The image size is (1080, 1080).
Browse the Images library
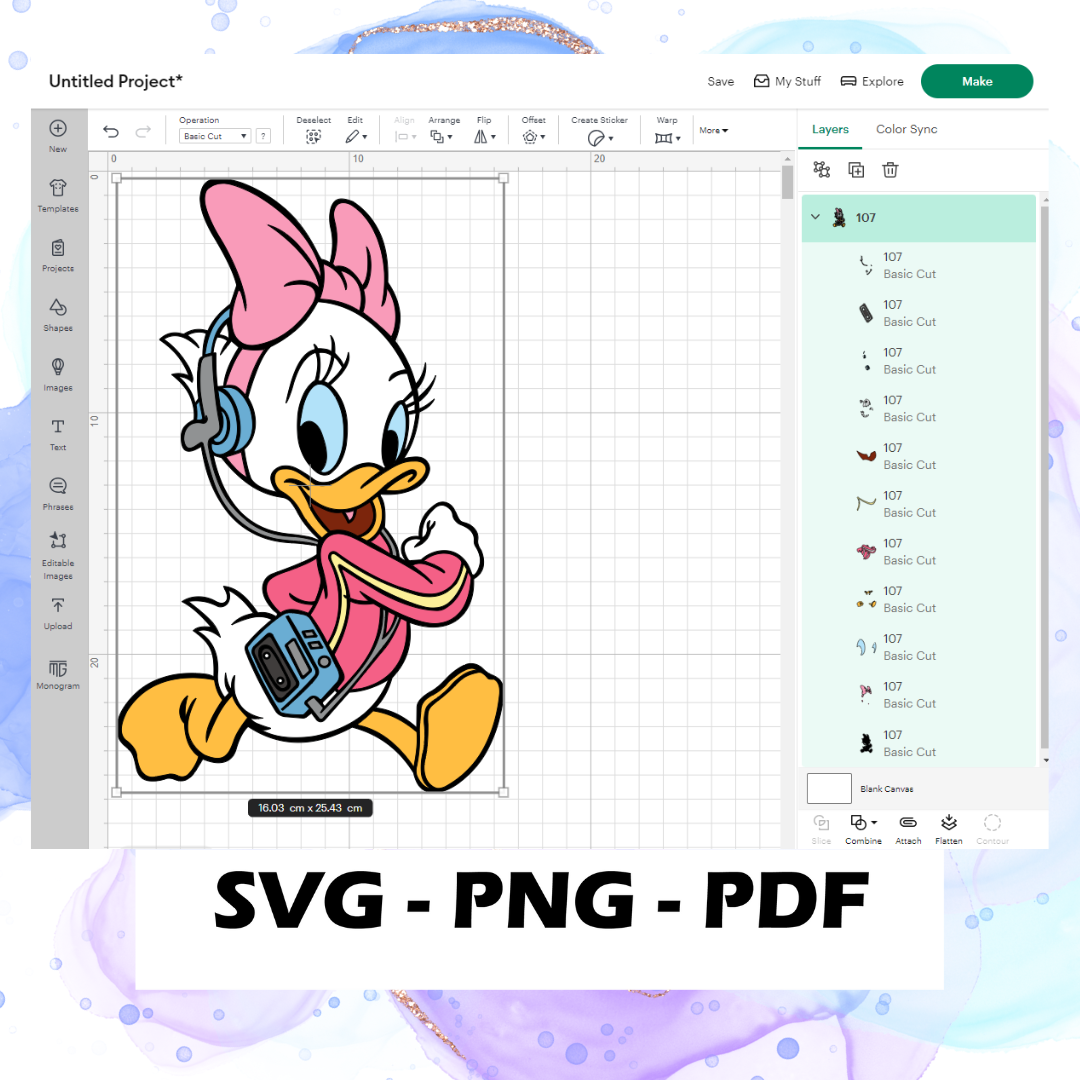point(58,375)
